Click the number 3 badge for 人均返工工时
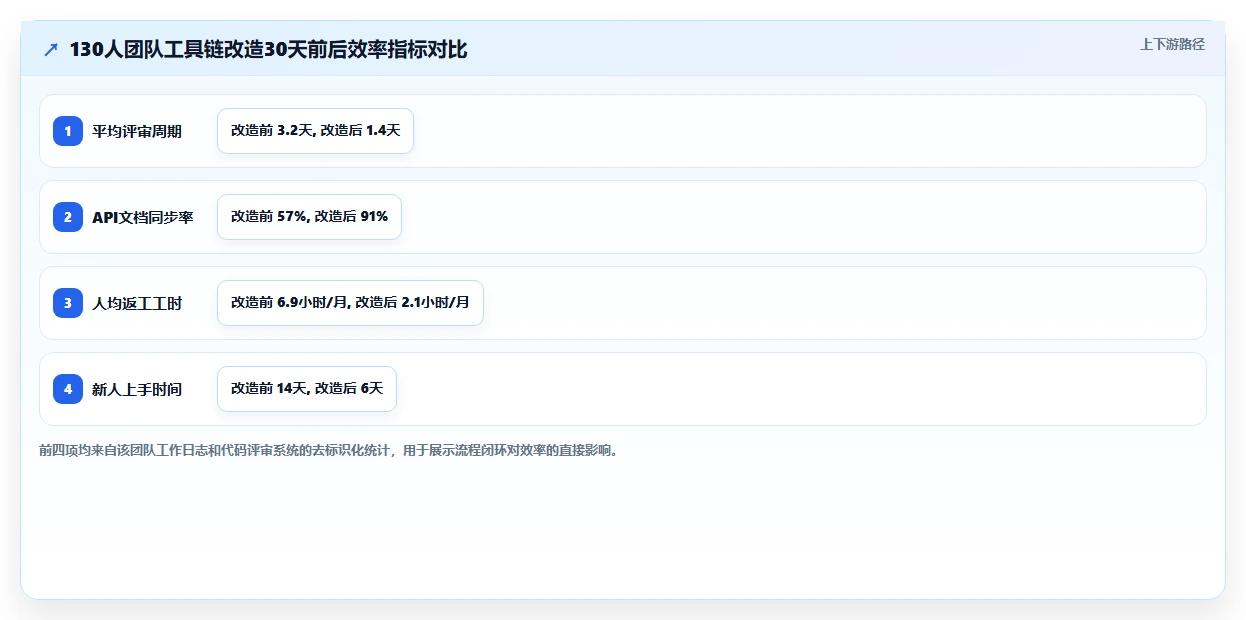The width and height of the screenshot is (1246, 620). (x=68, y=303)
